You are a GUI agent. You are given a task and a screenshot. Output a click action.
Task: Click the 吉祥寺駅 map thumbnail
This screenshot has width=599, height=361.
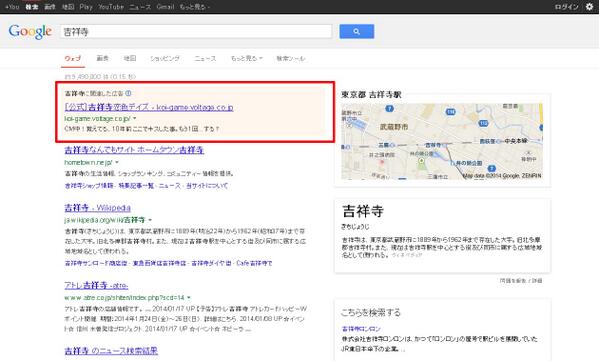pyautogui.click(x=442, y=141)
